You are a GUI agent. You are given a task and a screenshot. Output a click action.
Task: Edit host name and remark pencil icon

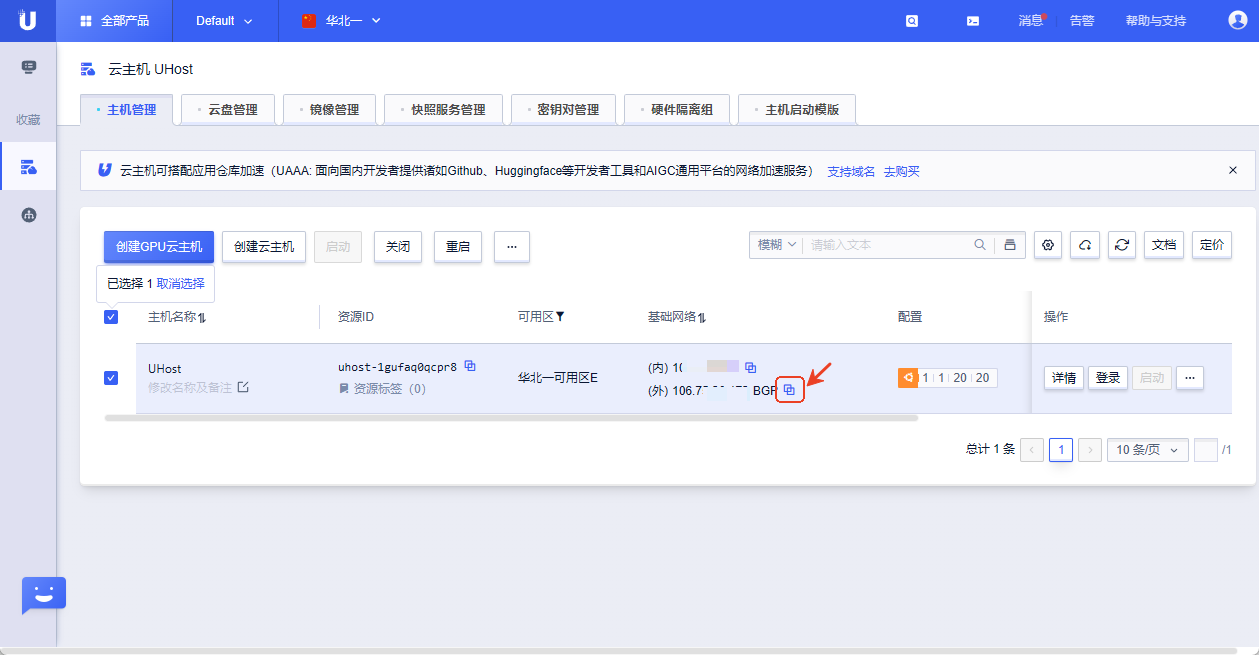[x=243, y=387]
